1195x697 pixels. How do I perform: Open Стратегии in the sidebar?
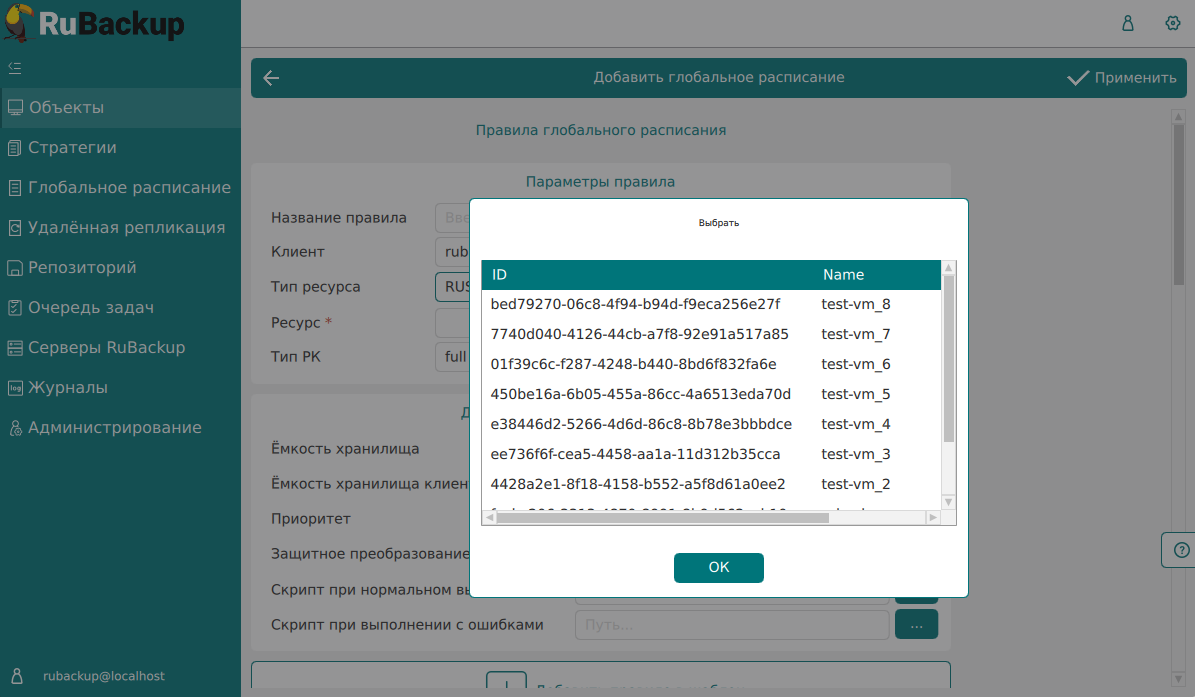coord(72,148)
